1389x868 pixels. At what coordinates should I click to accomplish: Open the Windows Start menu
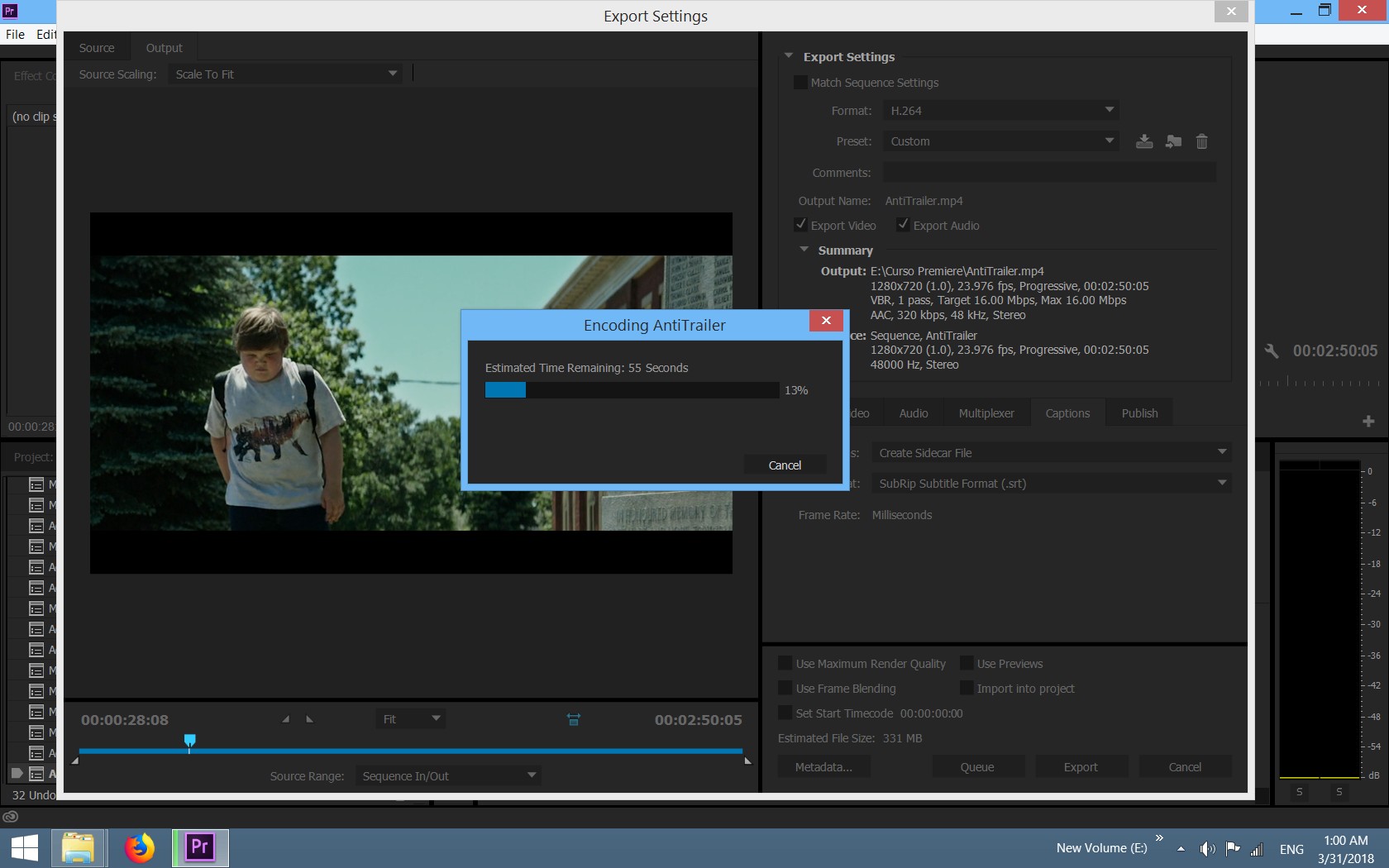(x=25, y=848)
